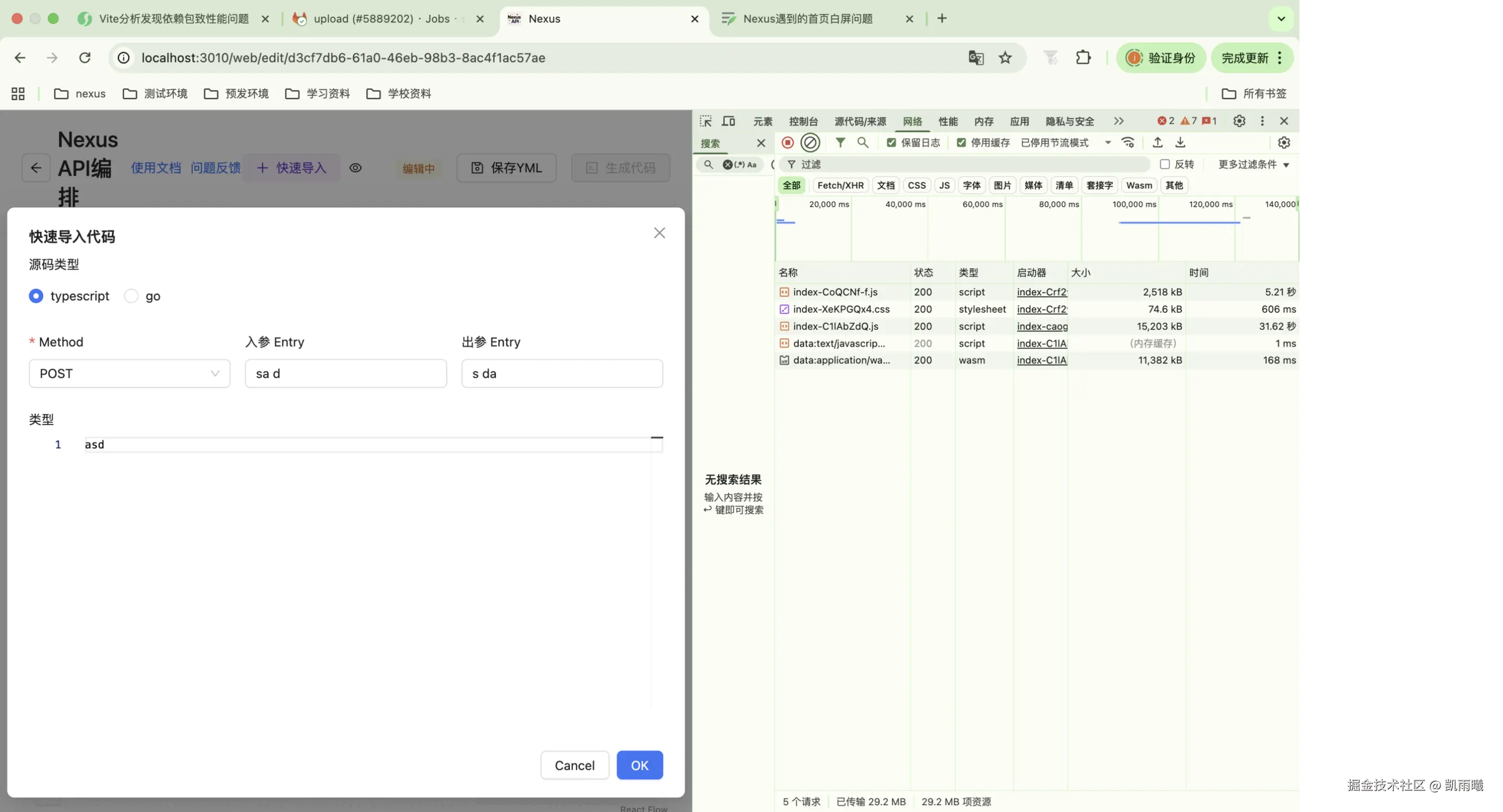
Task: Toggle device toolbar icon in DevTools
Action: click(728, 121)
